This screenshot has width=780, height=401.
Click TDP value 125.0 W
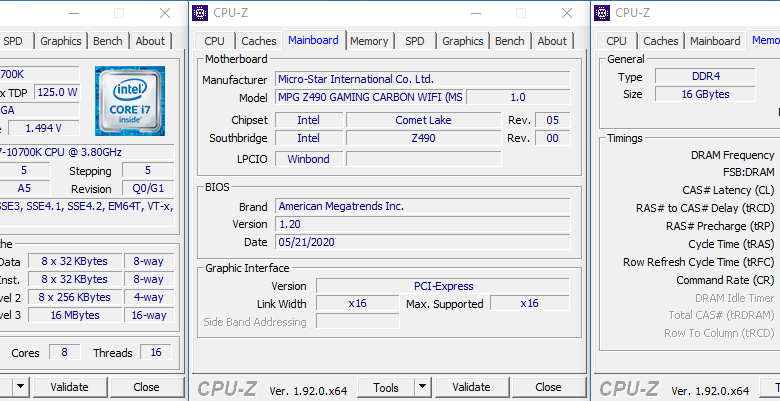coord(57,92)
